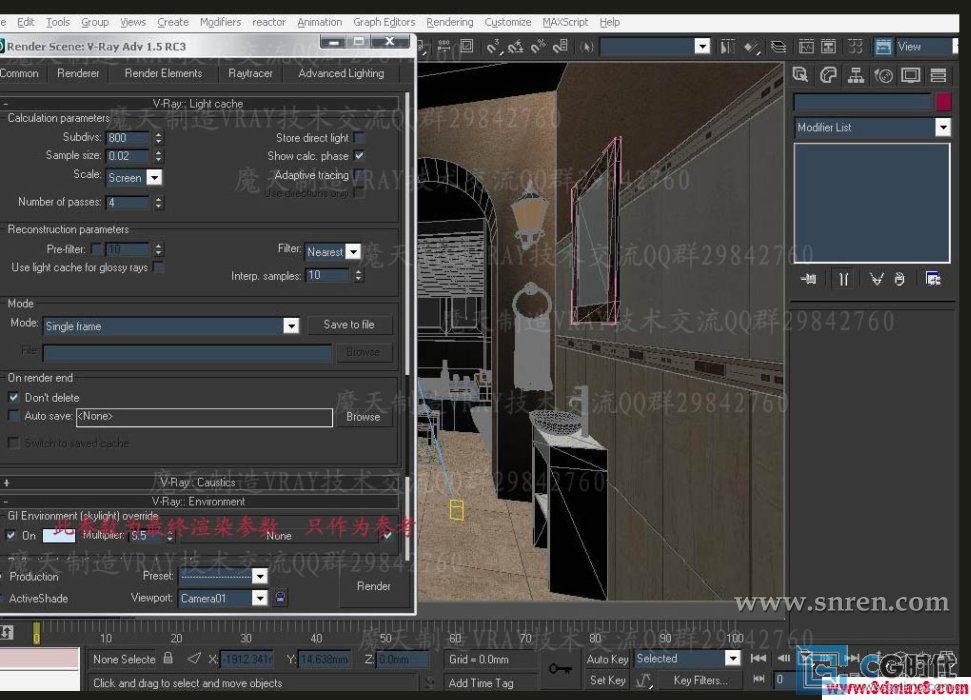Select the Align tool icon
The image size is (971, 700).
(751, 46)
